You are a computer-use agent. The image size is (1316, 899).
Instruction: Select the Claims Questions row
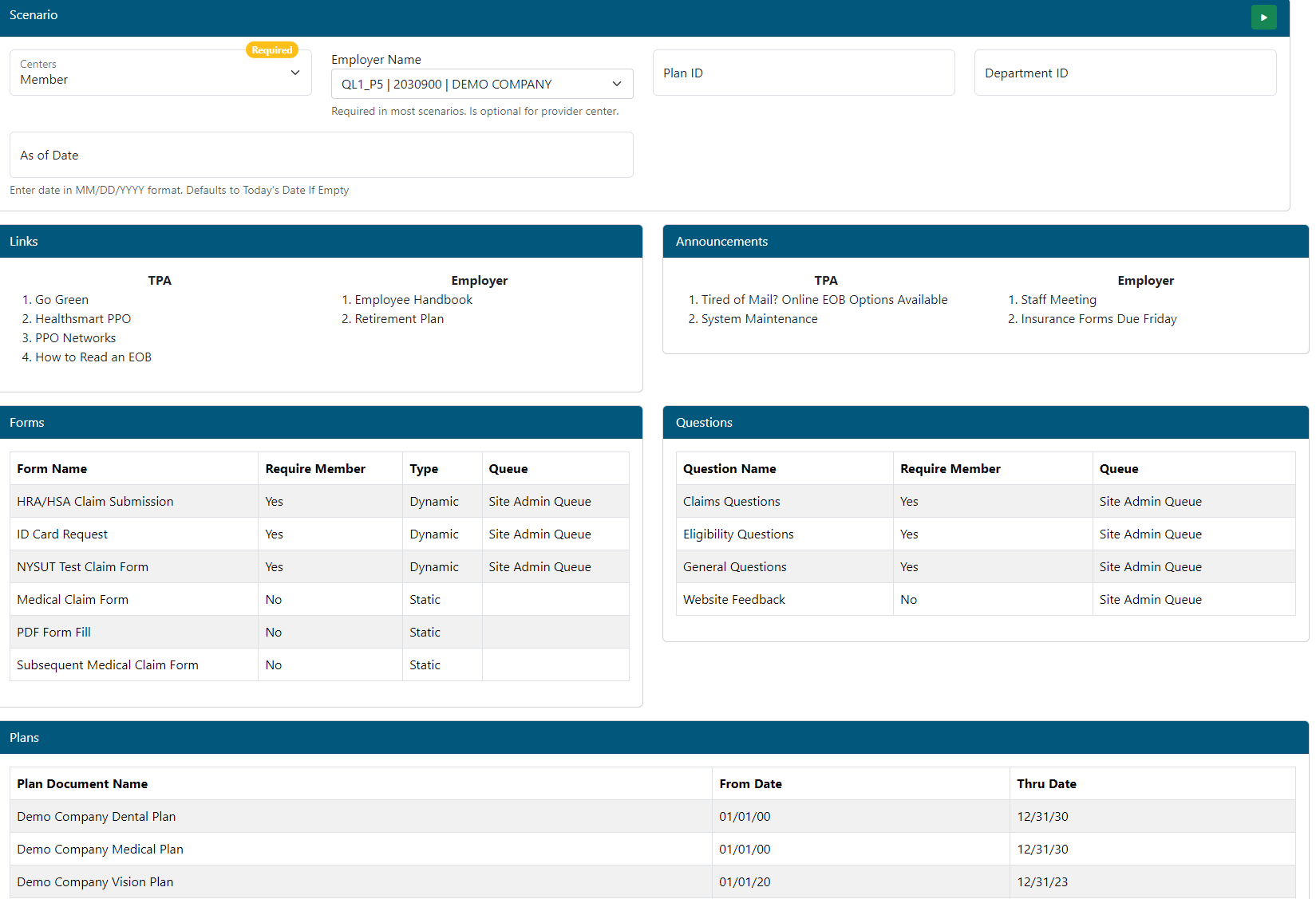tap(731, 502)
